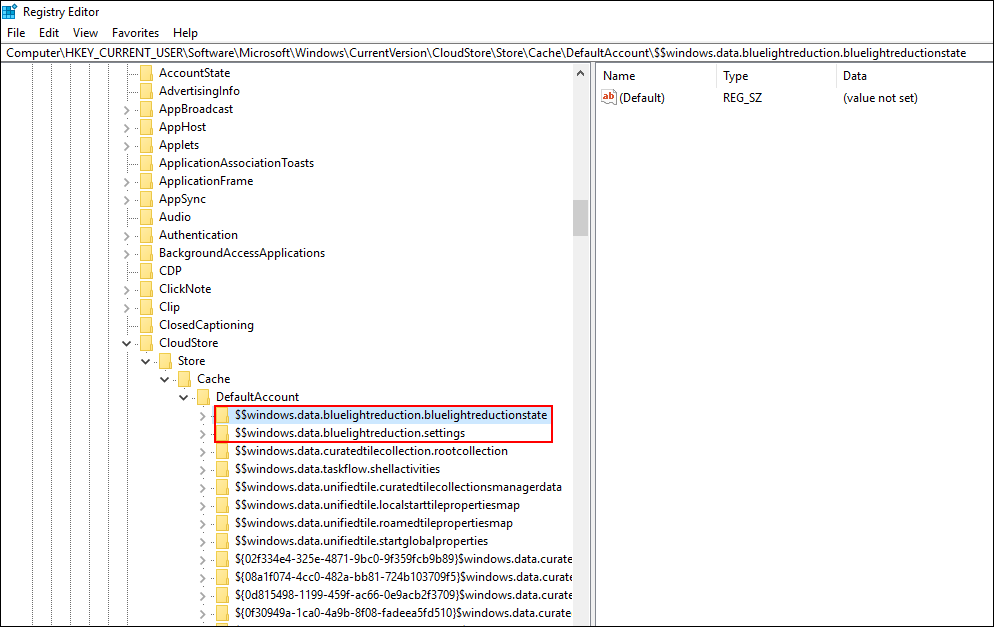Expand the AppBroadcast key
Image resolution: width=994 pixels, height=627 pixels.
(x=127, y=110)
